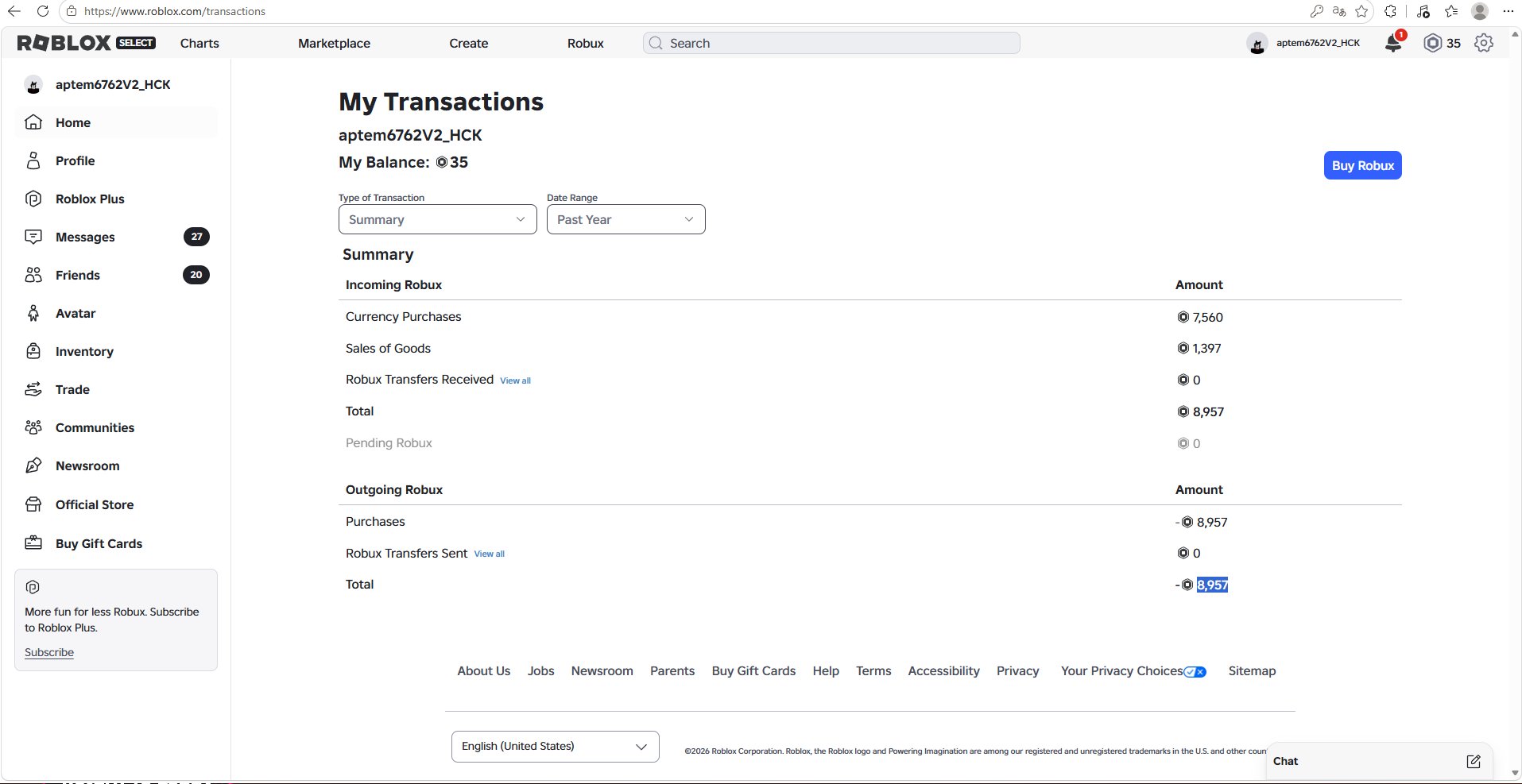Click the highlighted outgoing total 8,957
The height and width of the screenshot is (784, 1522).
click(x=1213, y=585)
